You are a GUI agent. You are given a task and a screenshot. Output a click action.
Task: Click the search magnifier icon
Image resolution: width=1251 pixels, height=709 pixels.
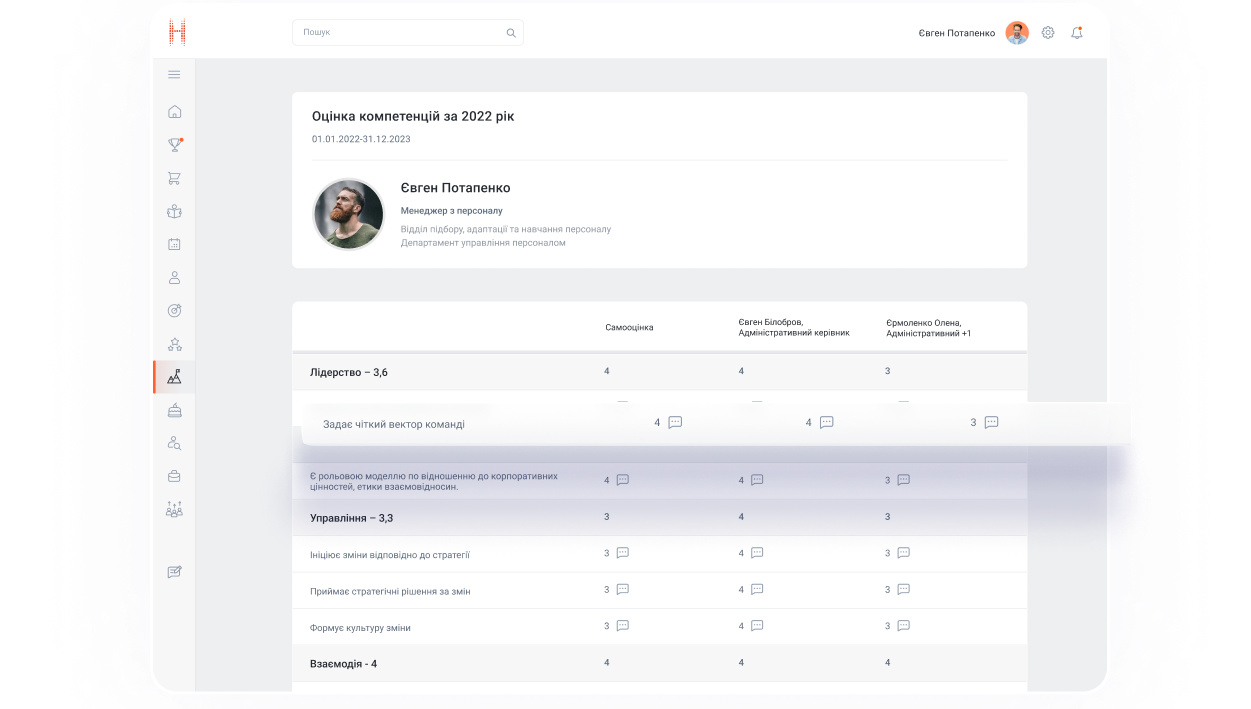click(x=511, y=33)
